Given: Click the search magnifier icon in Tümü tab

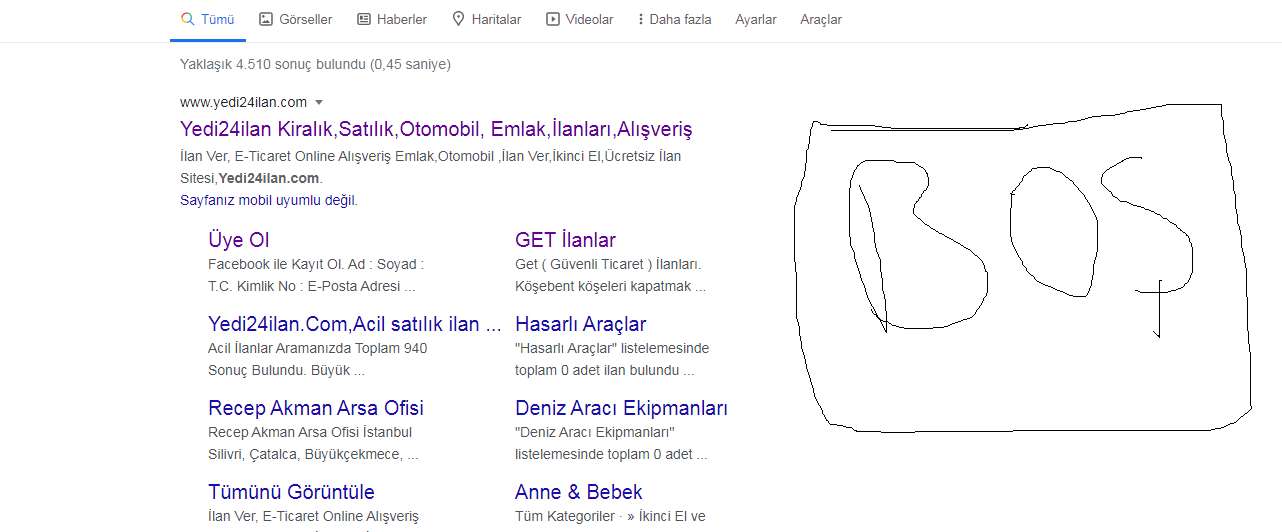Looking at the screenshot, I should [187, 19].
